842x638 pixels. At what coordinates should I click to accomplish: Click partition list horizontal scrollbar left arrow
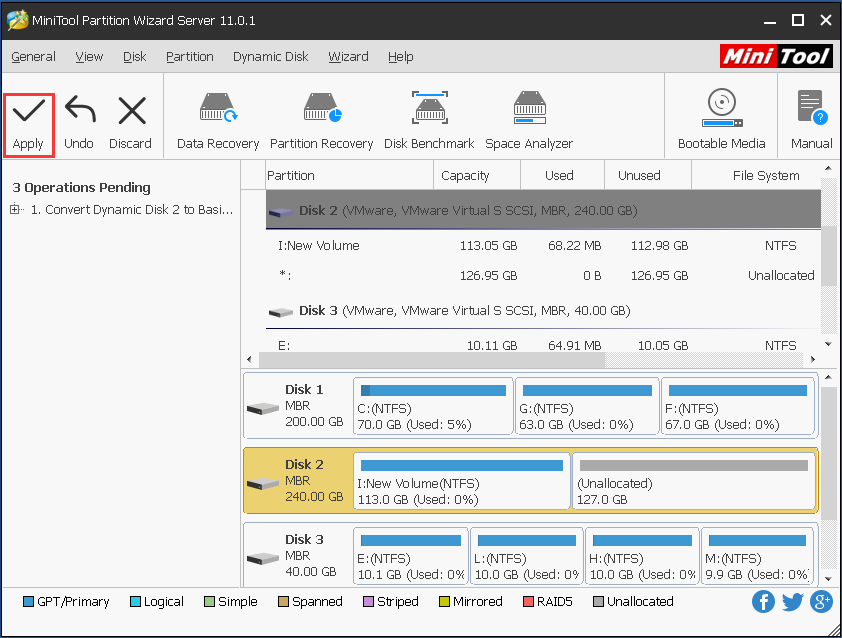tap(249, 359)
